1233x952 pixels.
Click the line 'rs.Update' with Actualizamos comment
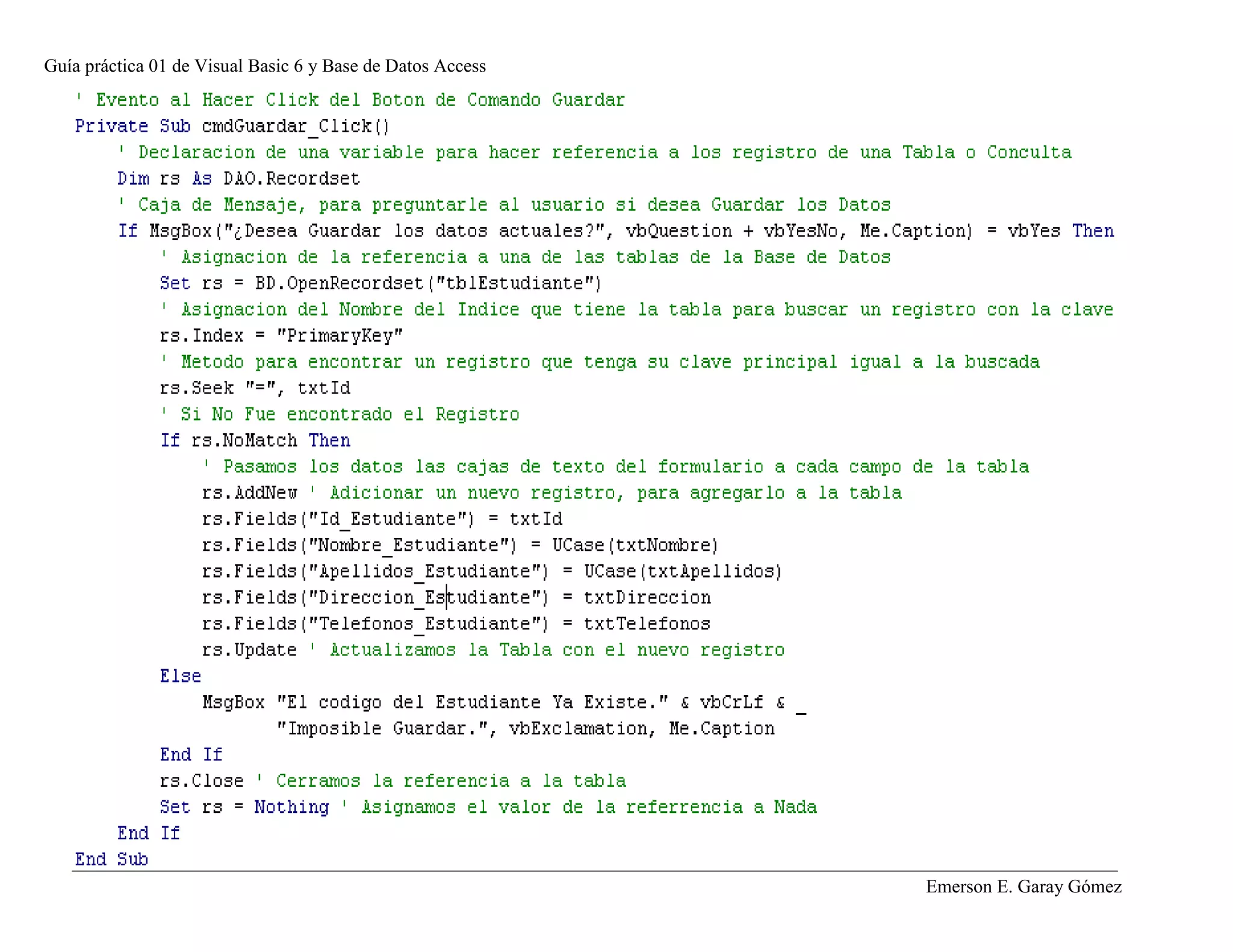click(494, 650)
